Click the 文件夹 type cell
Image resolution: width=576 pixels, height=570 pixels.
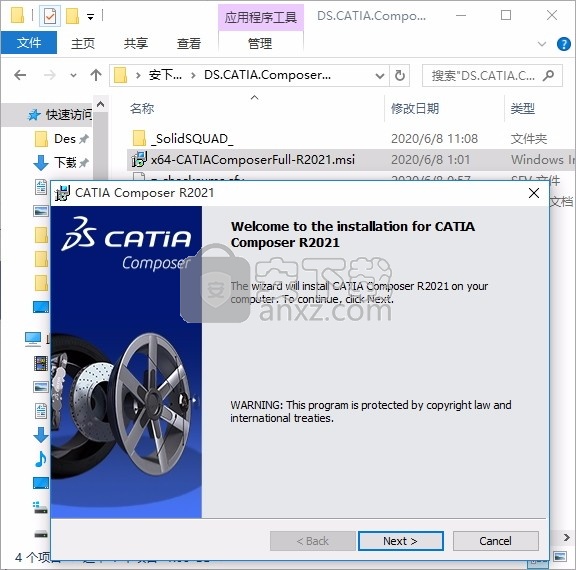pos(529,139)
